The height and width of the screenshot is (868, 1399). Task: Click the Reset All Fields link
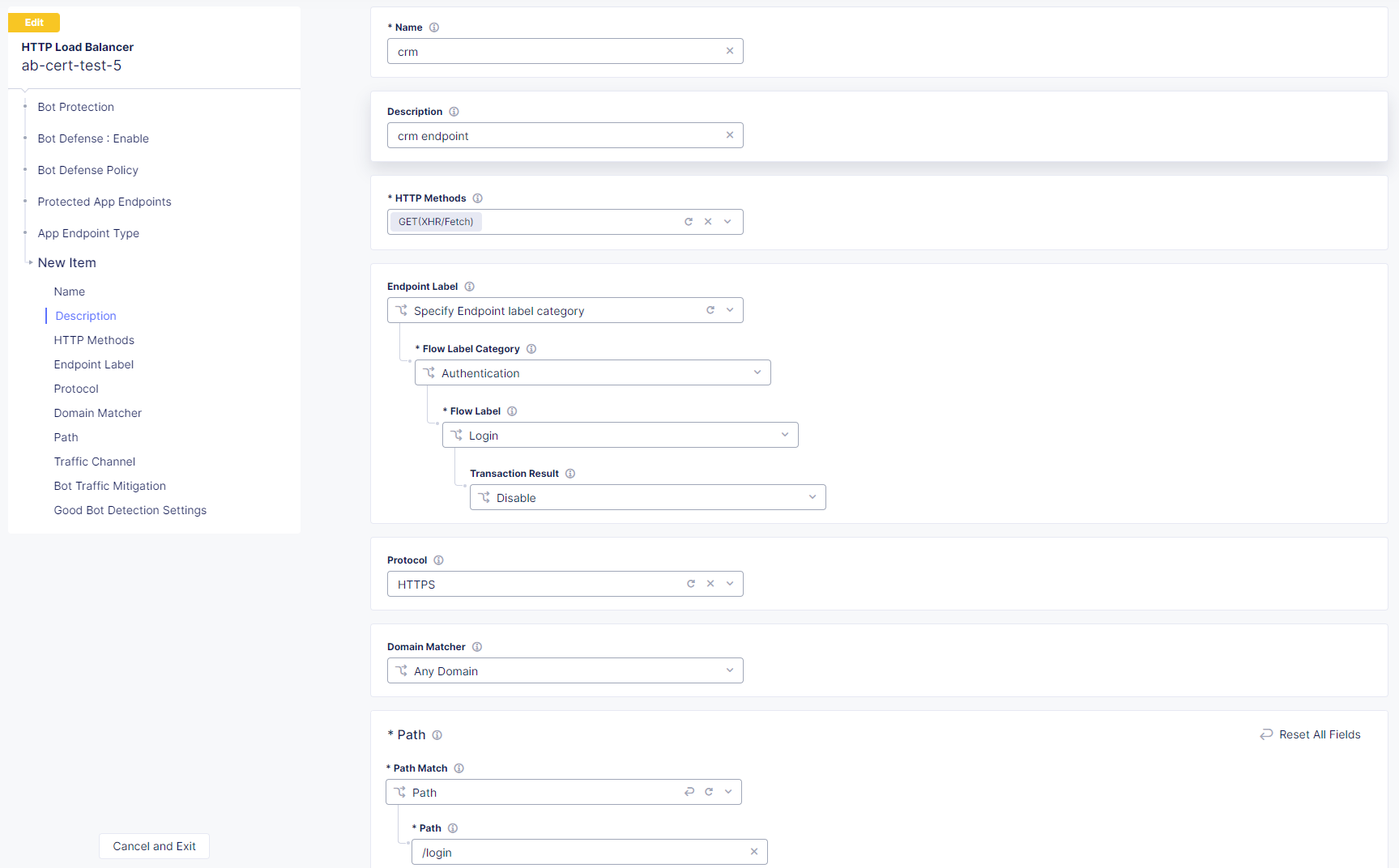(x=1310, y=734)
